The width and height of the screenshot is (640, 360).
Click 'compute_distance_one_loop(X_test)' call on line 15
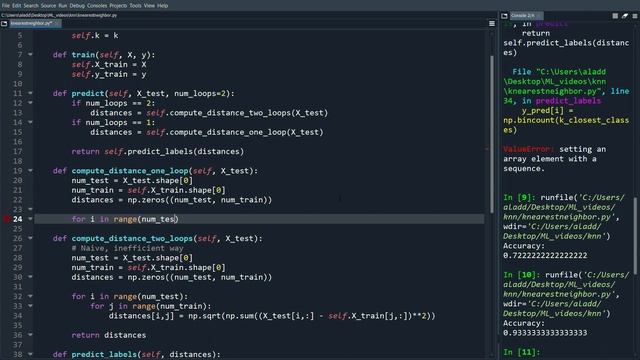[246, 132]
